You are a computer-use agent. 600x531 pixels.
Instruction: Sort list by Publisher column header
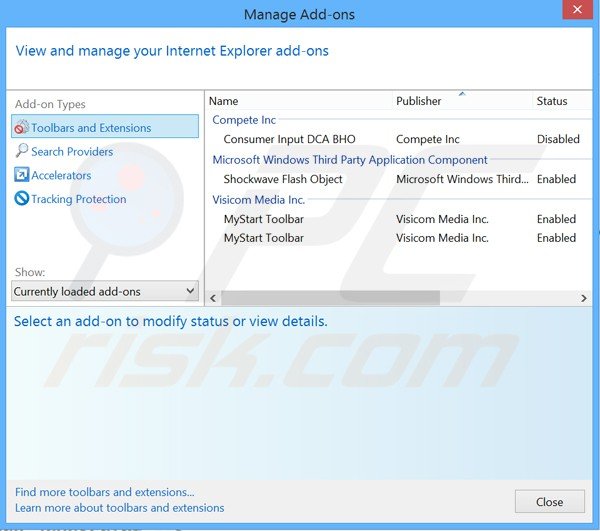click(419, 101)
